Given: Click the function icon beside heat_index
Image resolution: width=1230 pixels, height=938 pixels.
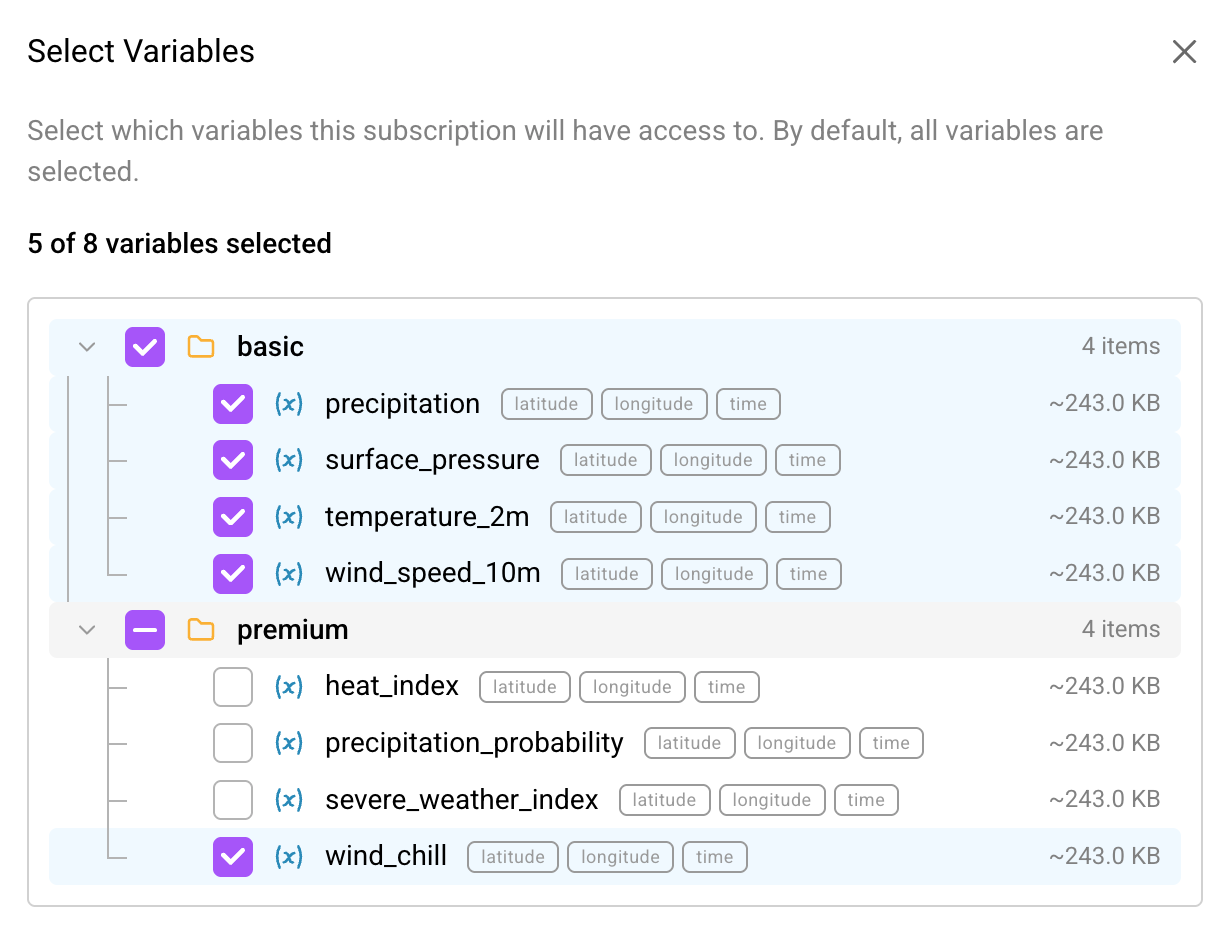Looking at the screenshot, I should tap(289, 687).
